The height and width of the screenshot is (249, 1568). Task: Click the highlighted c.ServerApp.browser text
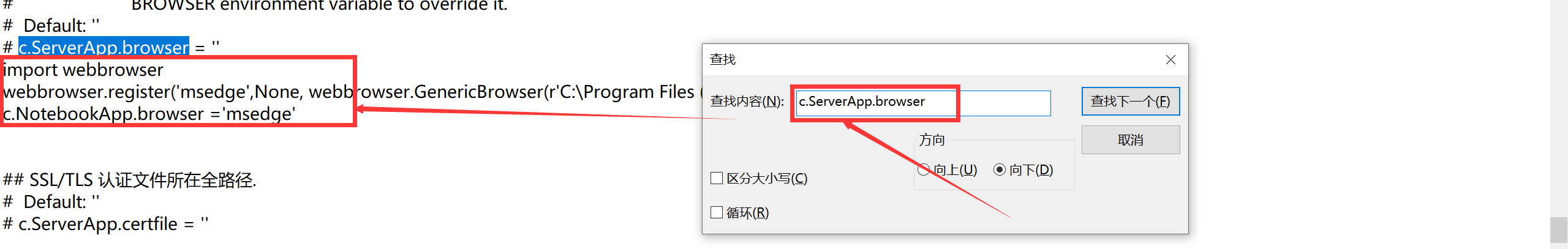tap(104, 47)
